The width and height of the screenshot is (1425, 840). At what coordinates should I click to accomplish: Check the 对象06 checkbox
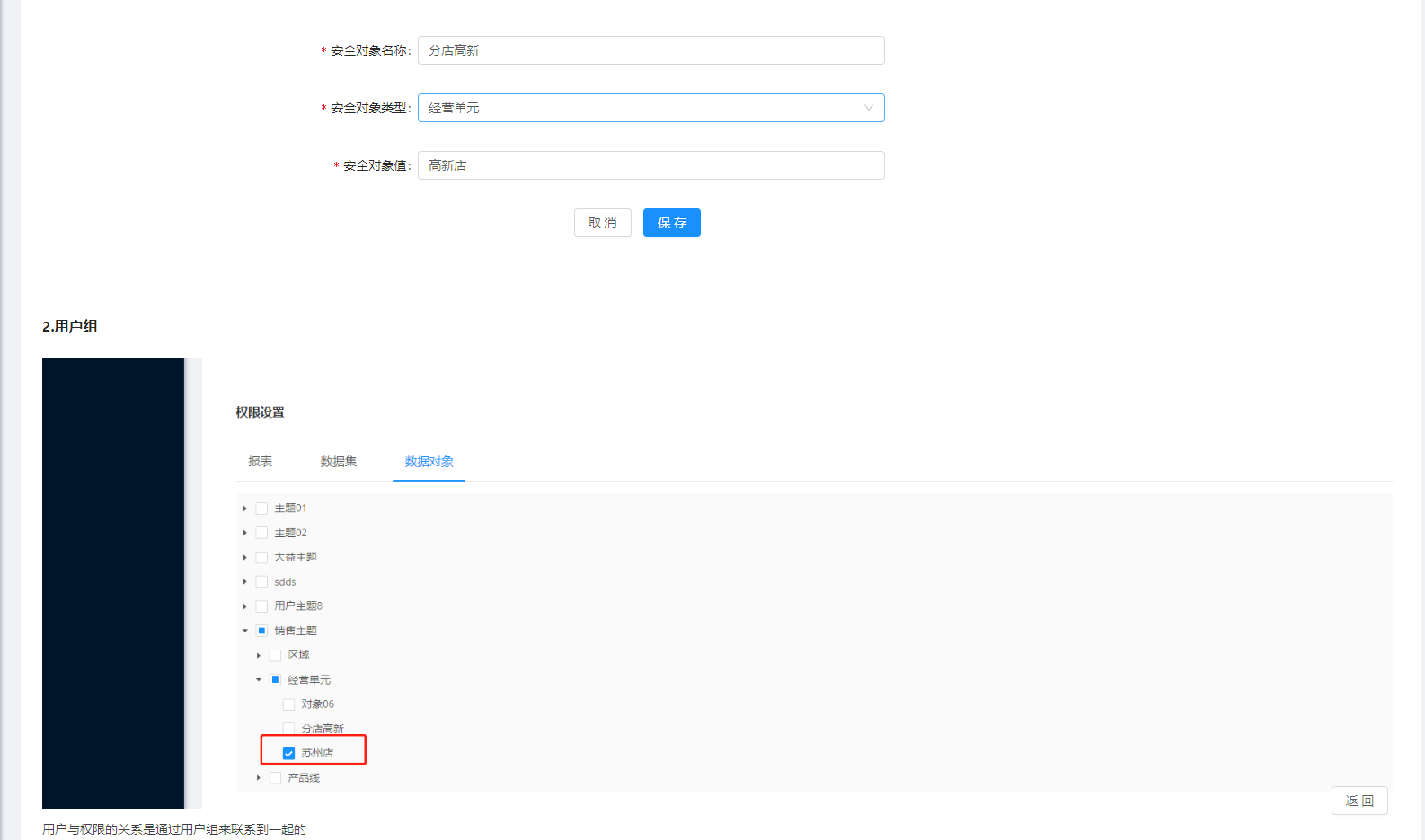288,704
